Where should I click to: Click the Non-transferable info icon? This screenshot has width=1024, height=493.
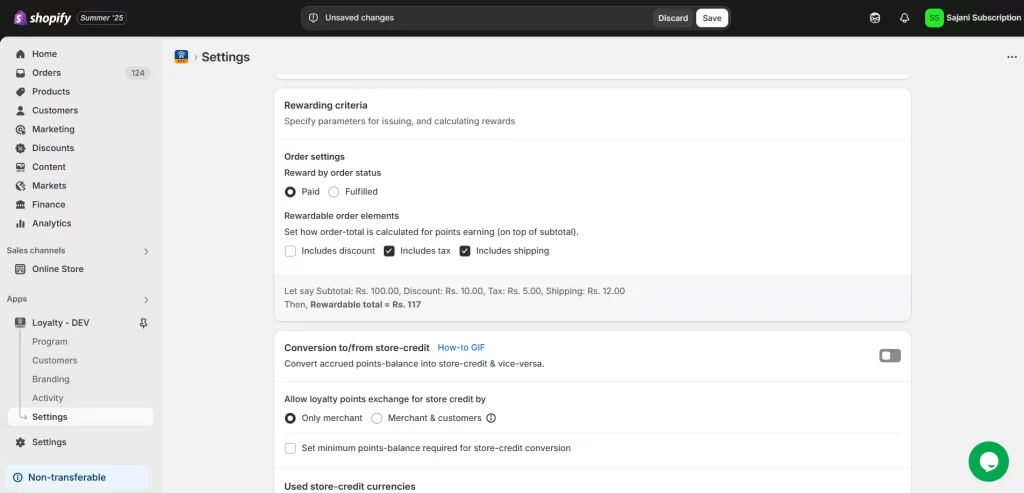pos(18,477)
